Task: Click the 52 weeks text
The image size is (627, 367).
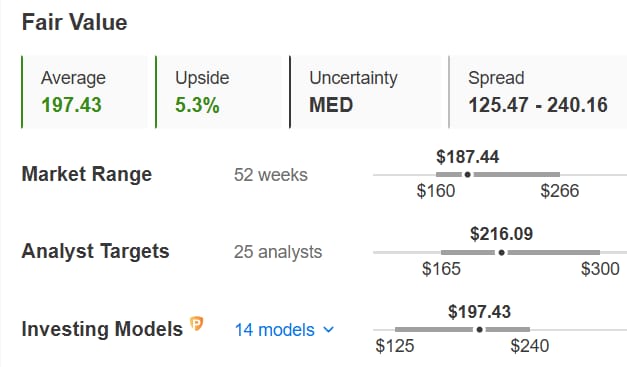Action: (271, 175)
